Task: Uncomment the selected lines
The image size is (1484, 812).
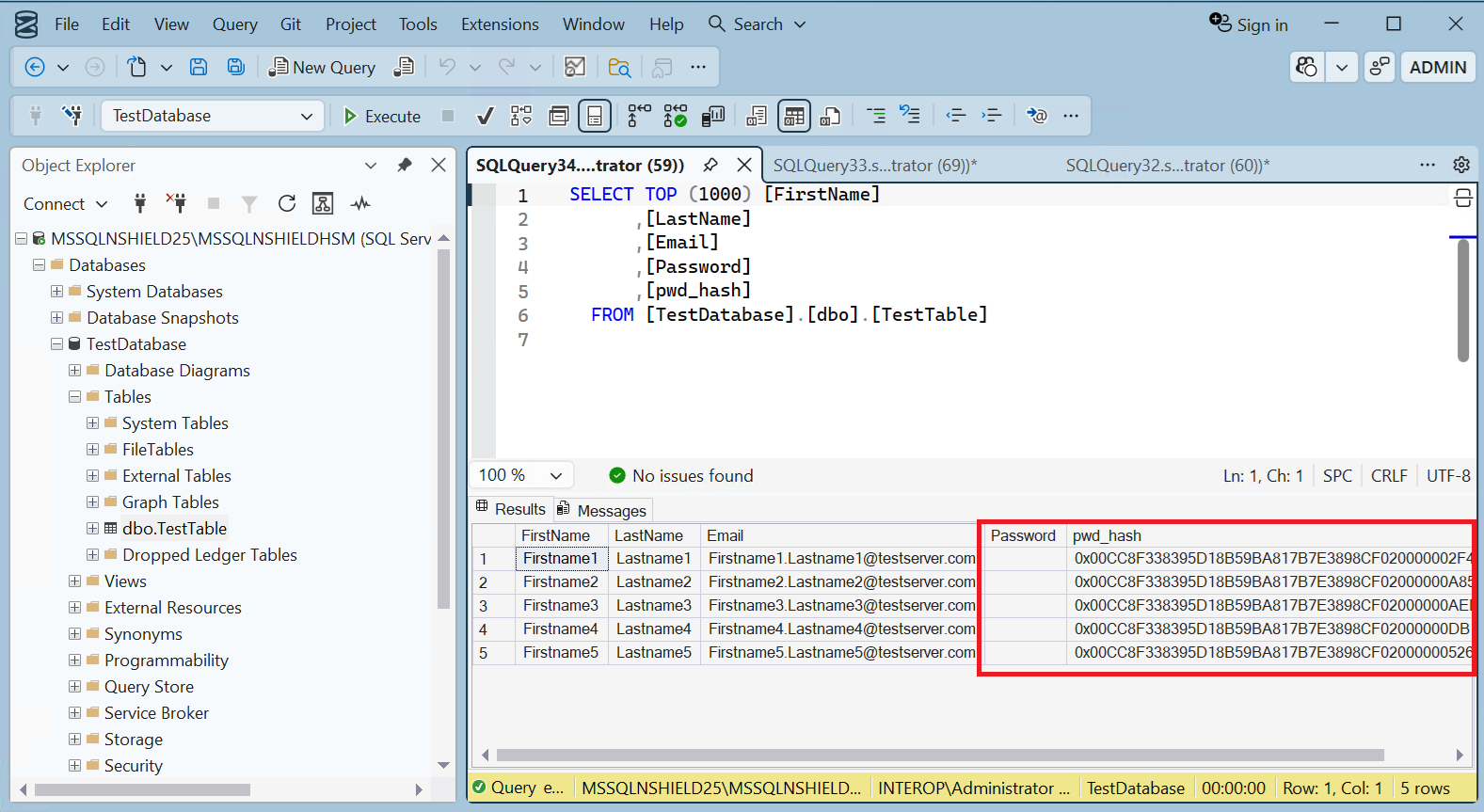Action: click(x=910, y=116)
